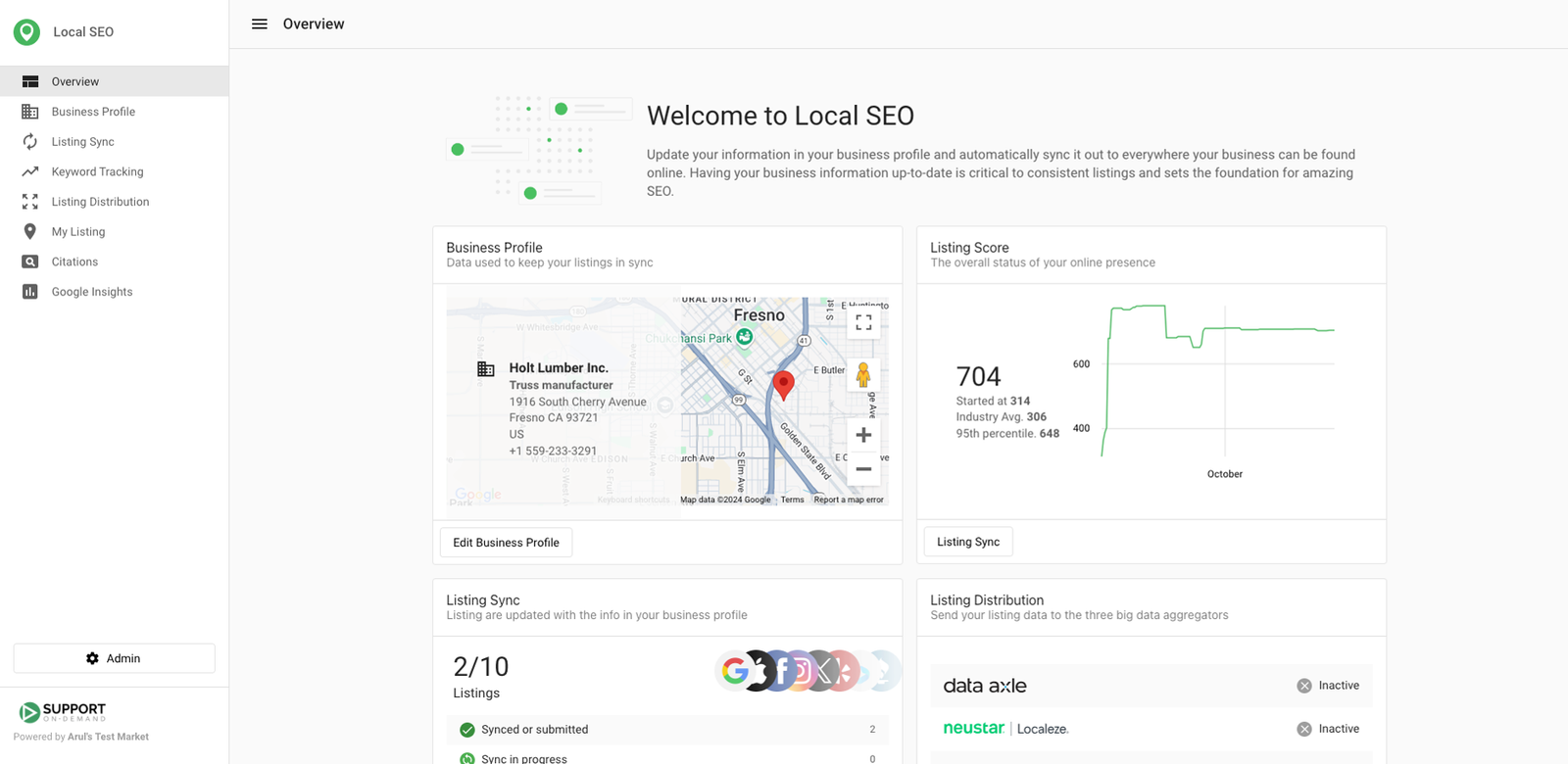Image resolution: width=1568 pixels, height=764 pixels.
Task: Open Citations from sidebar
Action: [74, 263]
